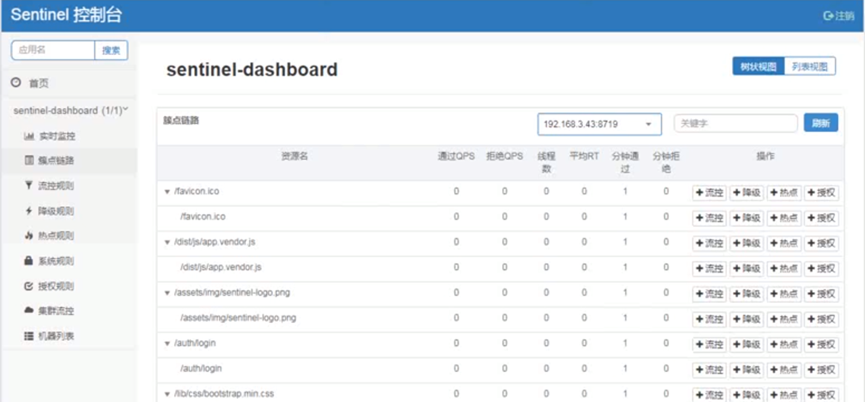Collapse the top-level /dist/js/app.vendor.js tree node
865x402 pixels.
pos(167,242)
